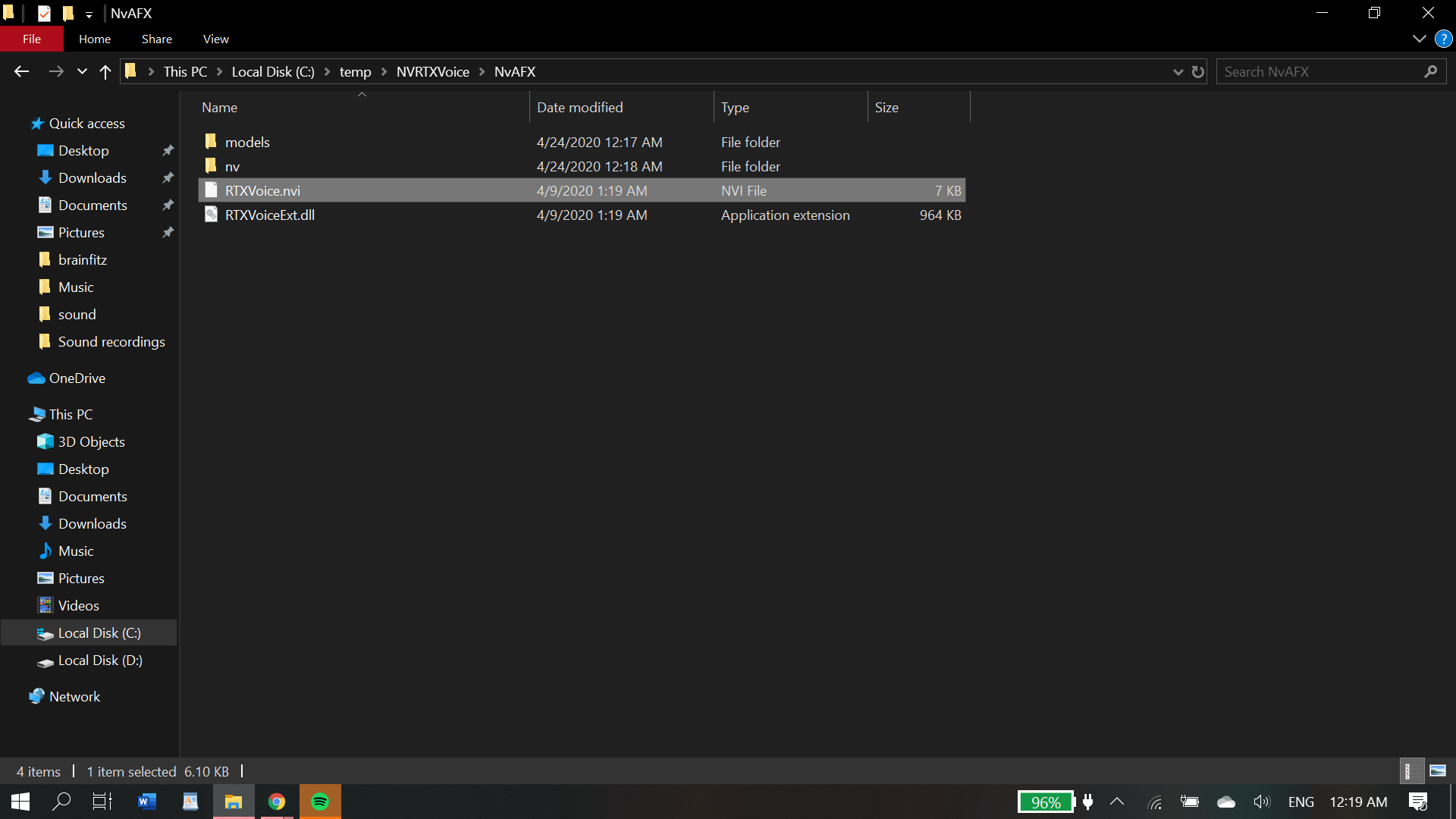This screenshot has width=1456, height=819.
Task: Open Sound recordings folder
Action: 111,341
